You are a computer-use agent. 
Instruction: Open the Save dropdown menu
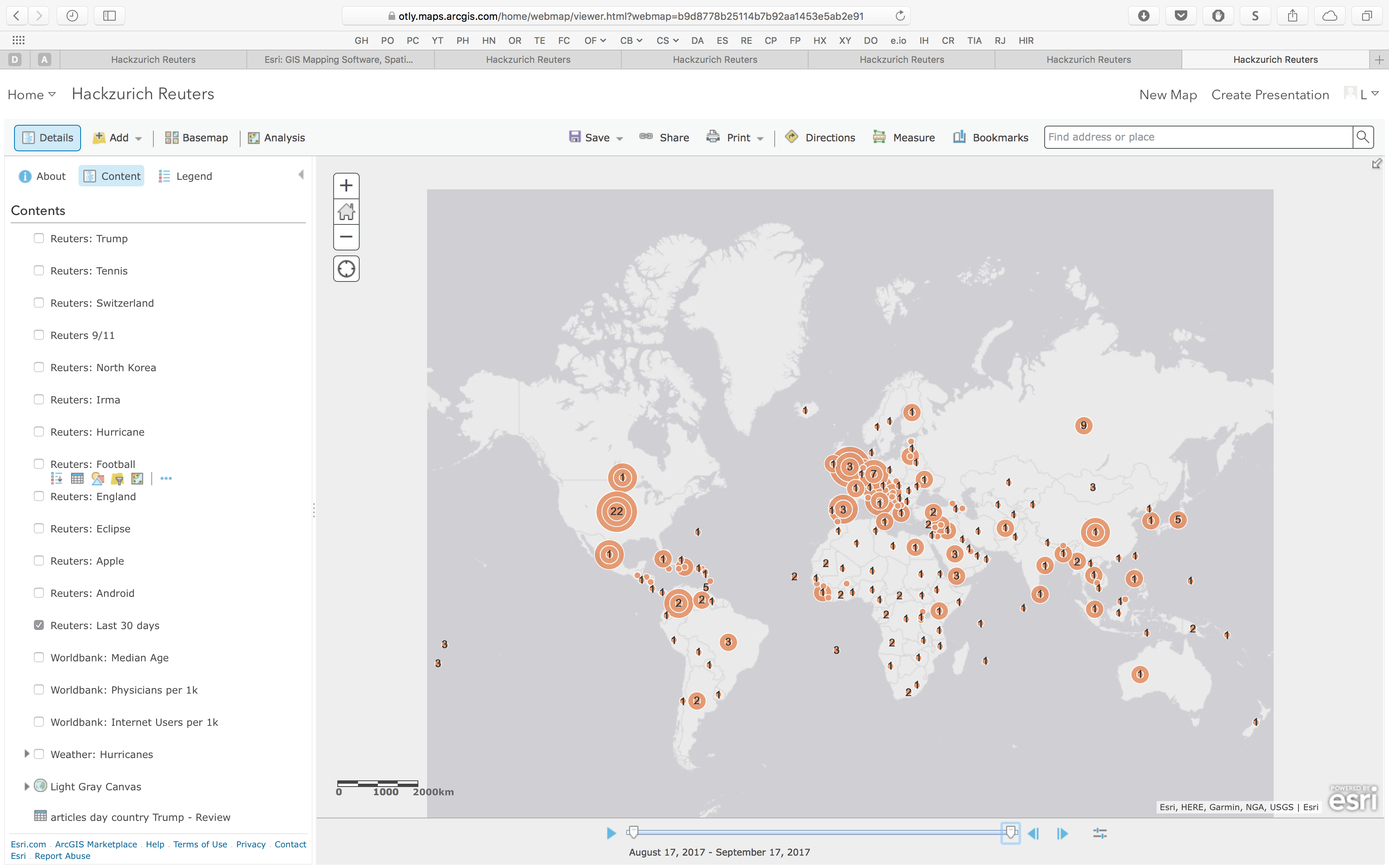619,138
